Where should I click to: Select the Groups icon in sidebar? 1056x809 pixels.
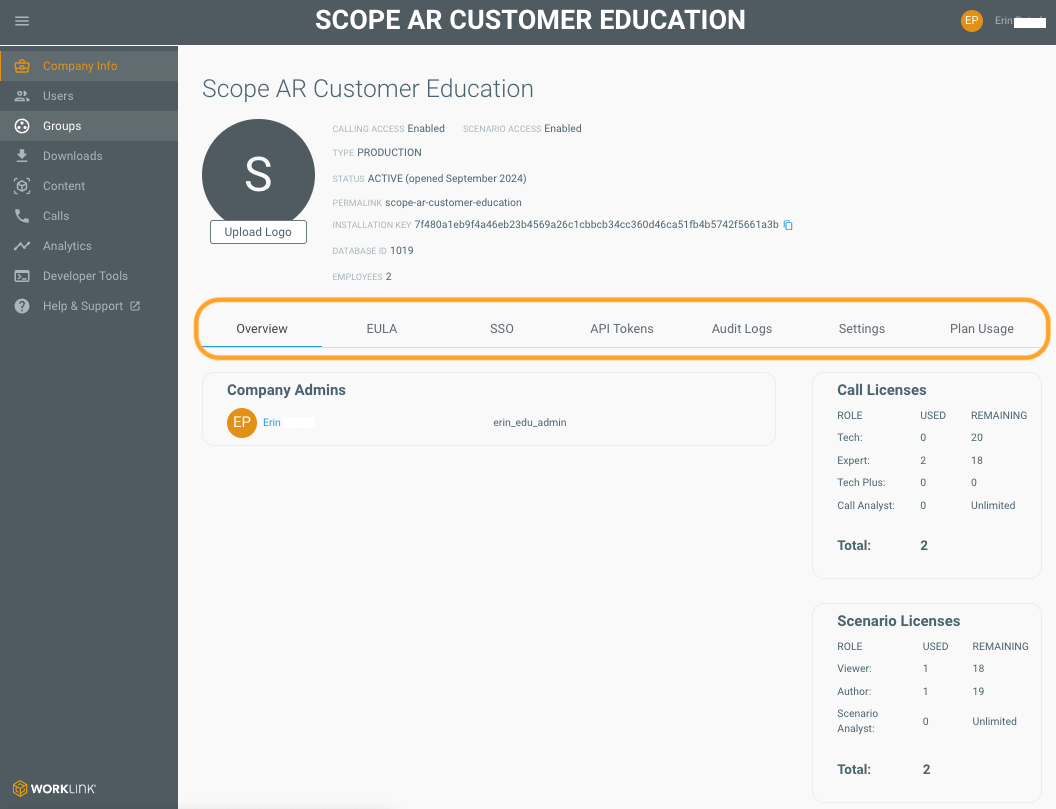(22, 126)
